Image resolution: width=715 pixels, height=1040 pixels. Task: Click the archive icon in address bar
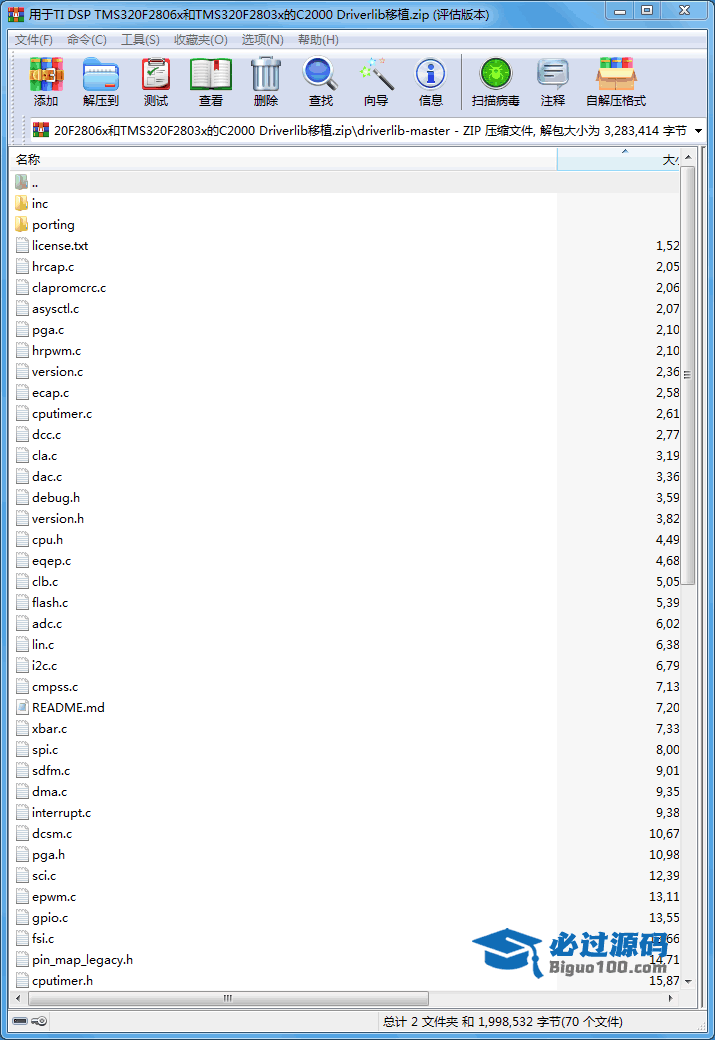click(x=41, y=130)
